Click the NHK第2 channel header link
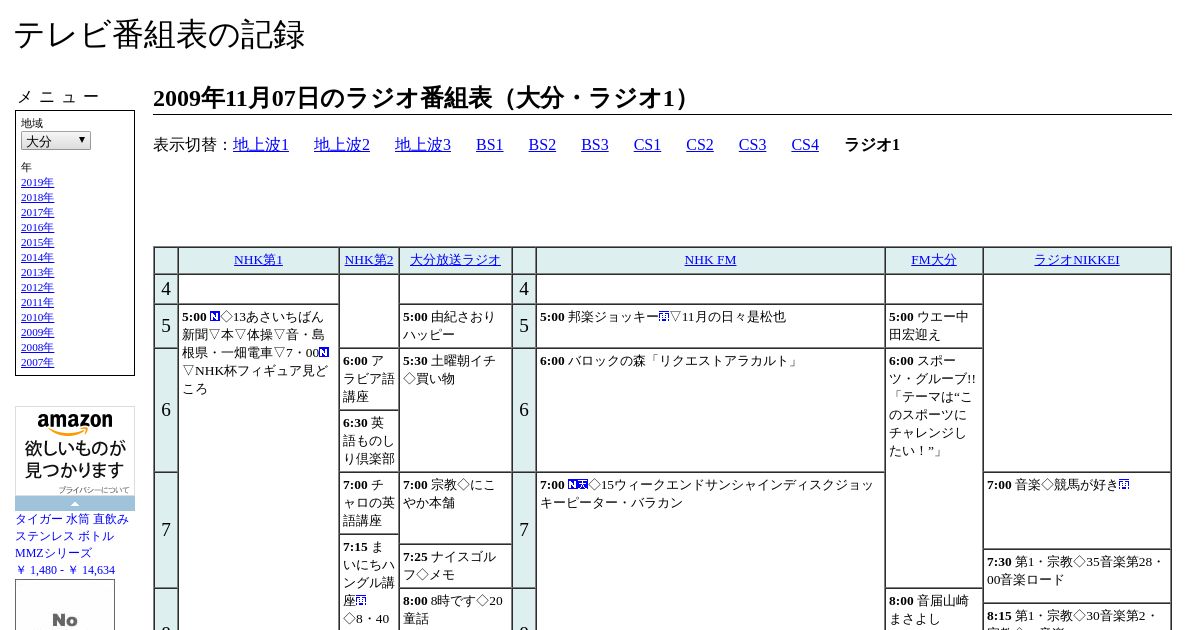Screen dimensions: 1200x630 369,260
